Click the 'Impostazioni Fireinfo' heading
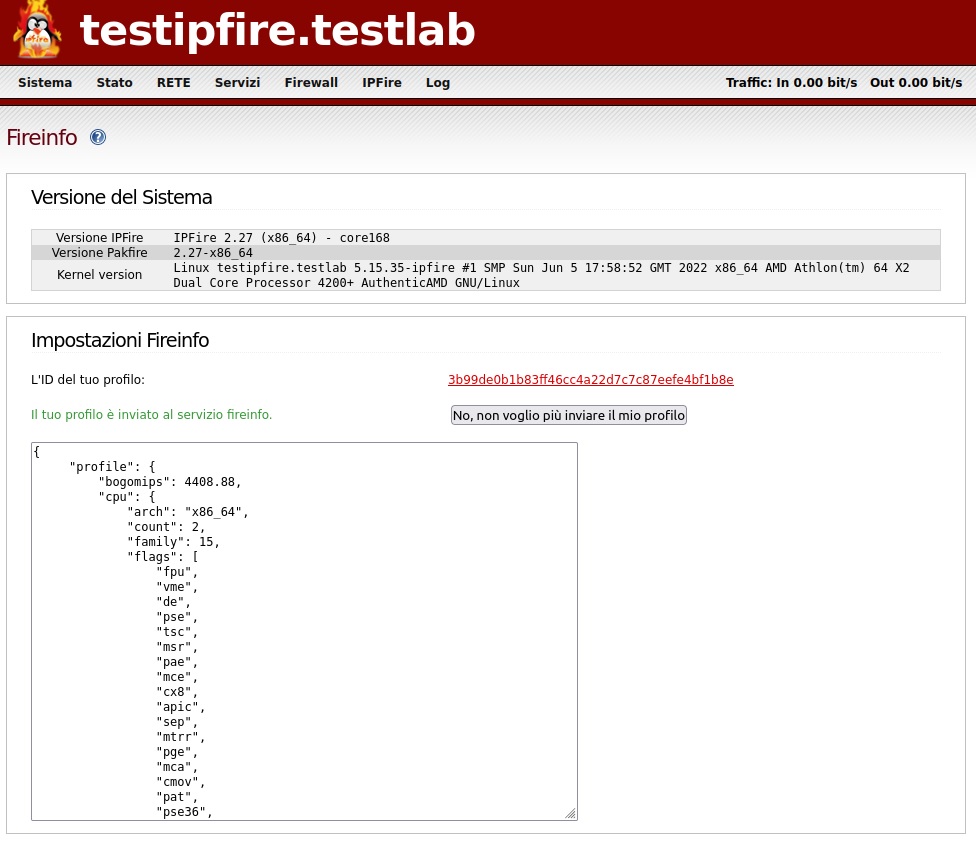 [x=120, y=340]
